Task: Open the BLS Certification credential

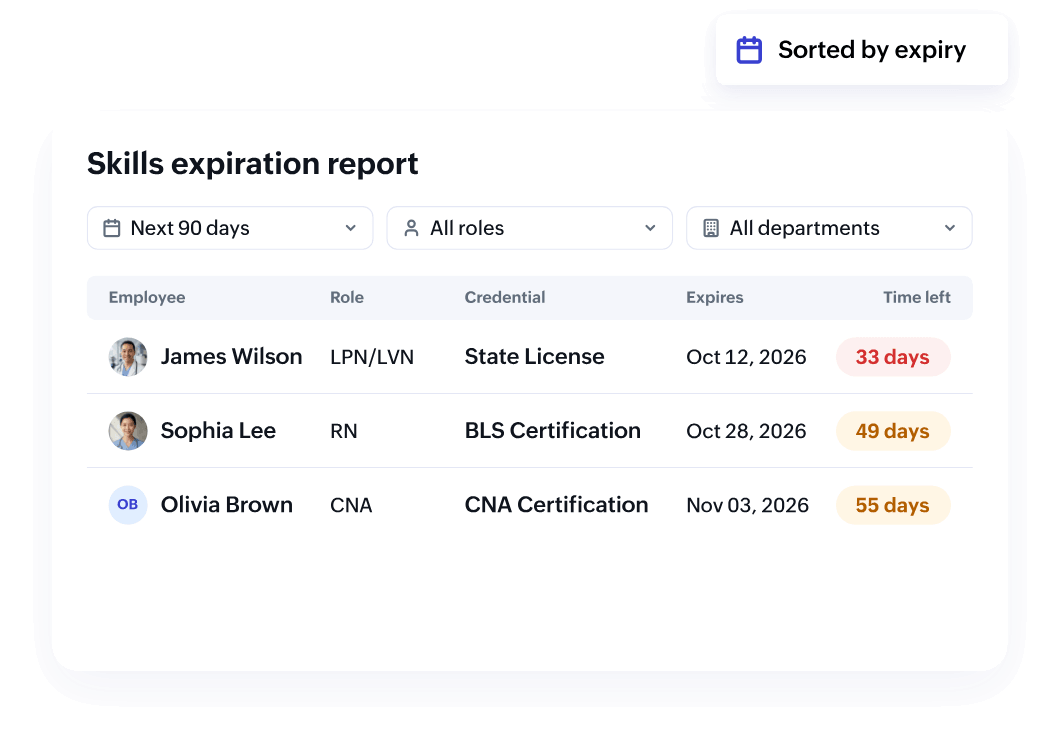Action: [x=552, y=431]
